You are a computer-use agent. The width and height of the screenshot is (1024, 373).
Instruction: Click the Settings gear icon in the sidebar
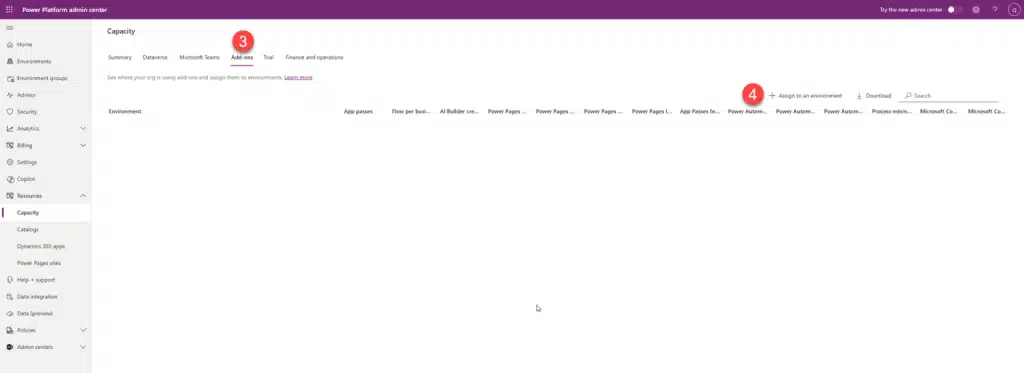coord(10,162)
